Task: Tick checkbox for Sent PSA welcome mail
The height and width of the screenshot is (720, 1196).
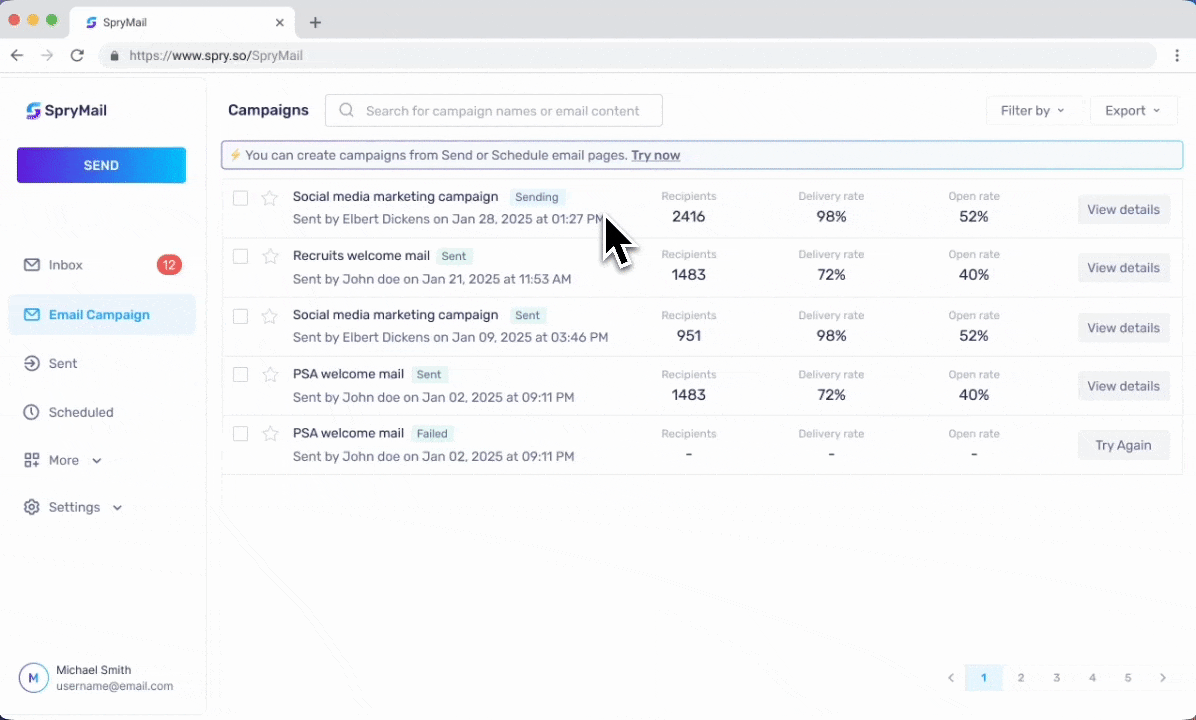Action: 240,374
